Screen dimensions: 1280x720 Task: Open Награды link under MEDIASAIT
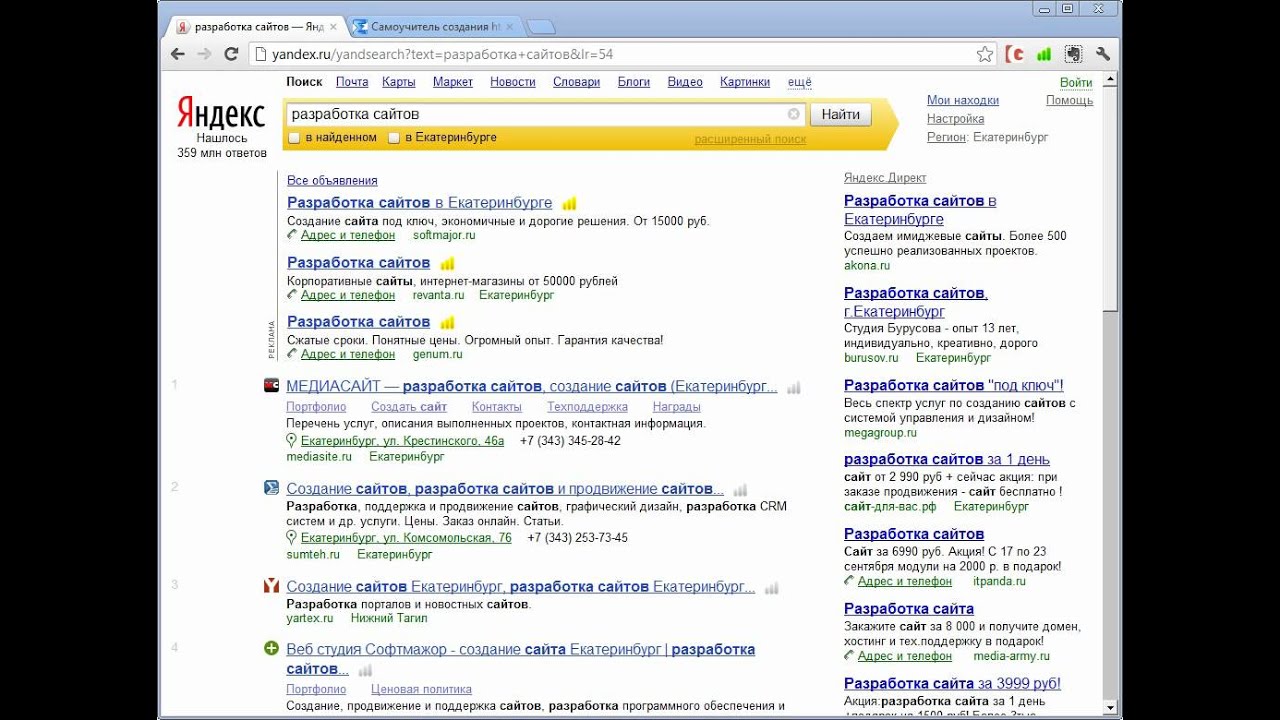click(677, 407)
